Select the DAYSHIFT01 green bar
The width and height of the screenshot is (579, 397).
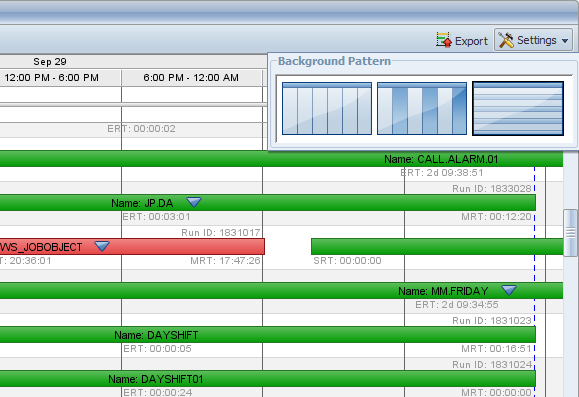coord(268,379)
